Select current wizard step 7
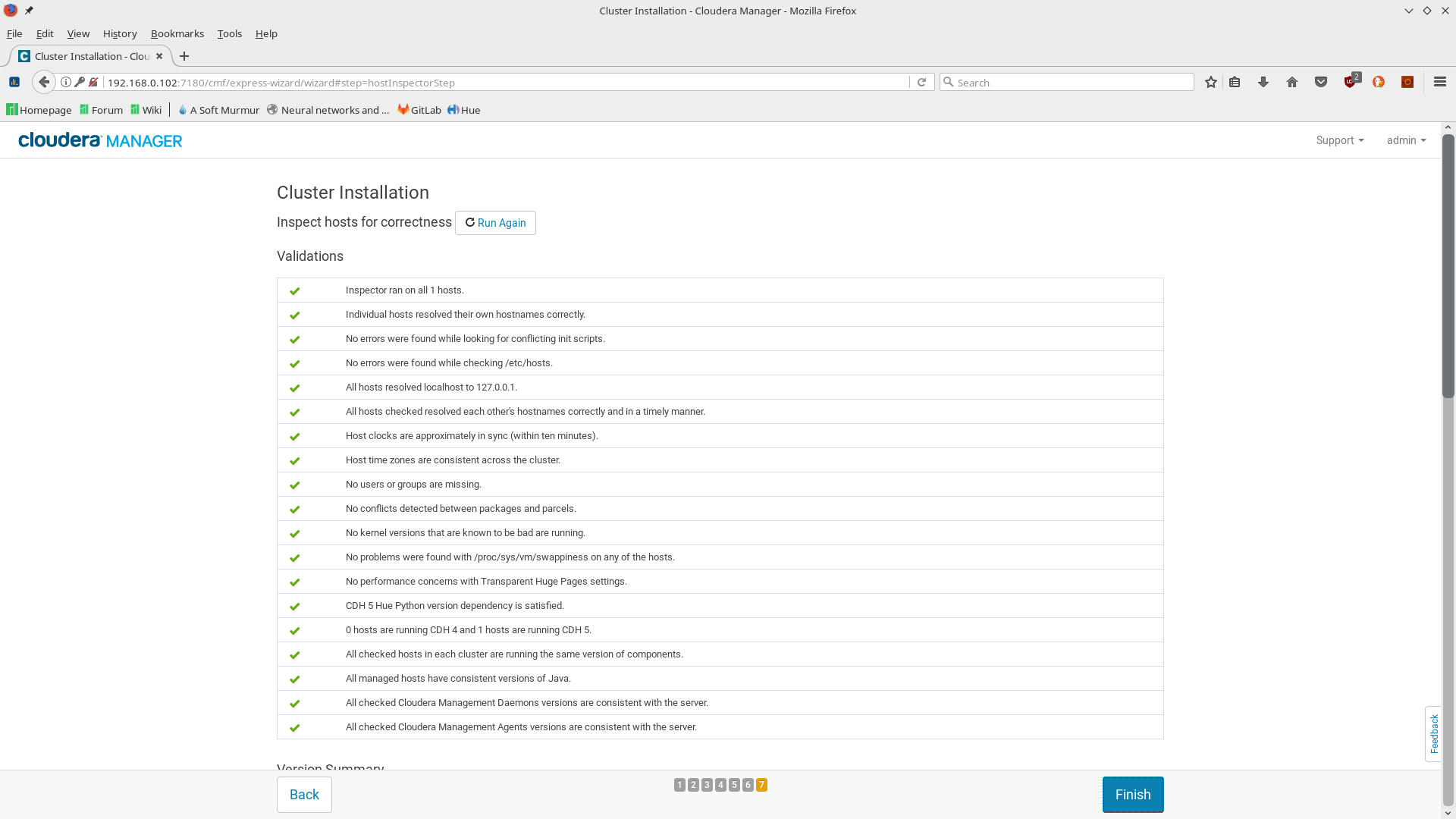The image size is (1456, 819). pyautogui.click(x=761, y=785)
